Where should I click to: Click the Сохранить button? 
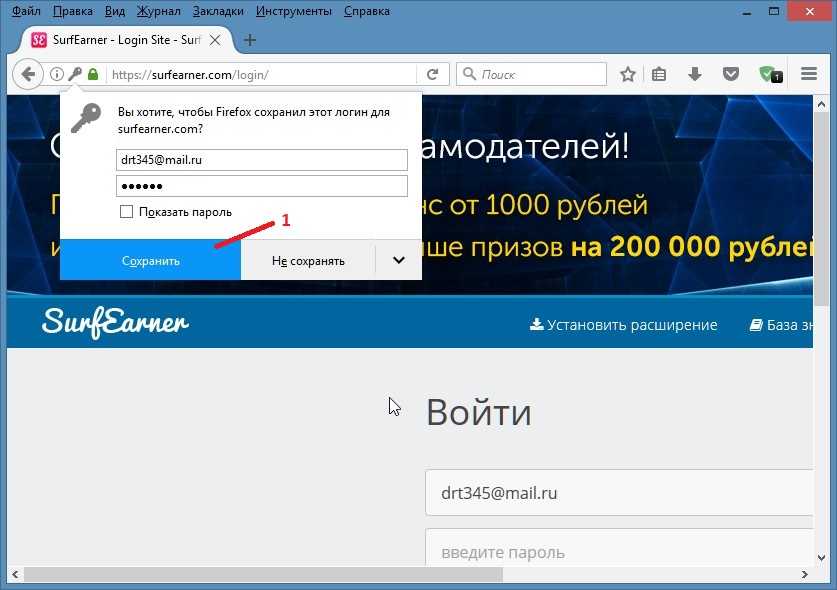tap(151, 260)
